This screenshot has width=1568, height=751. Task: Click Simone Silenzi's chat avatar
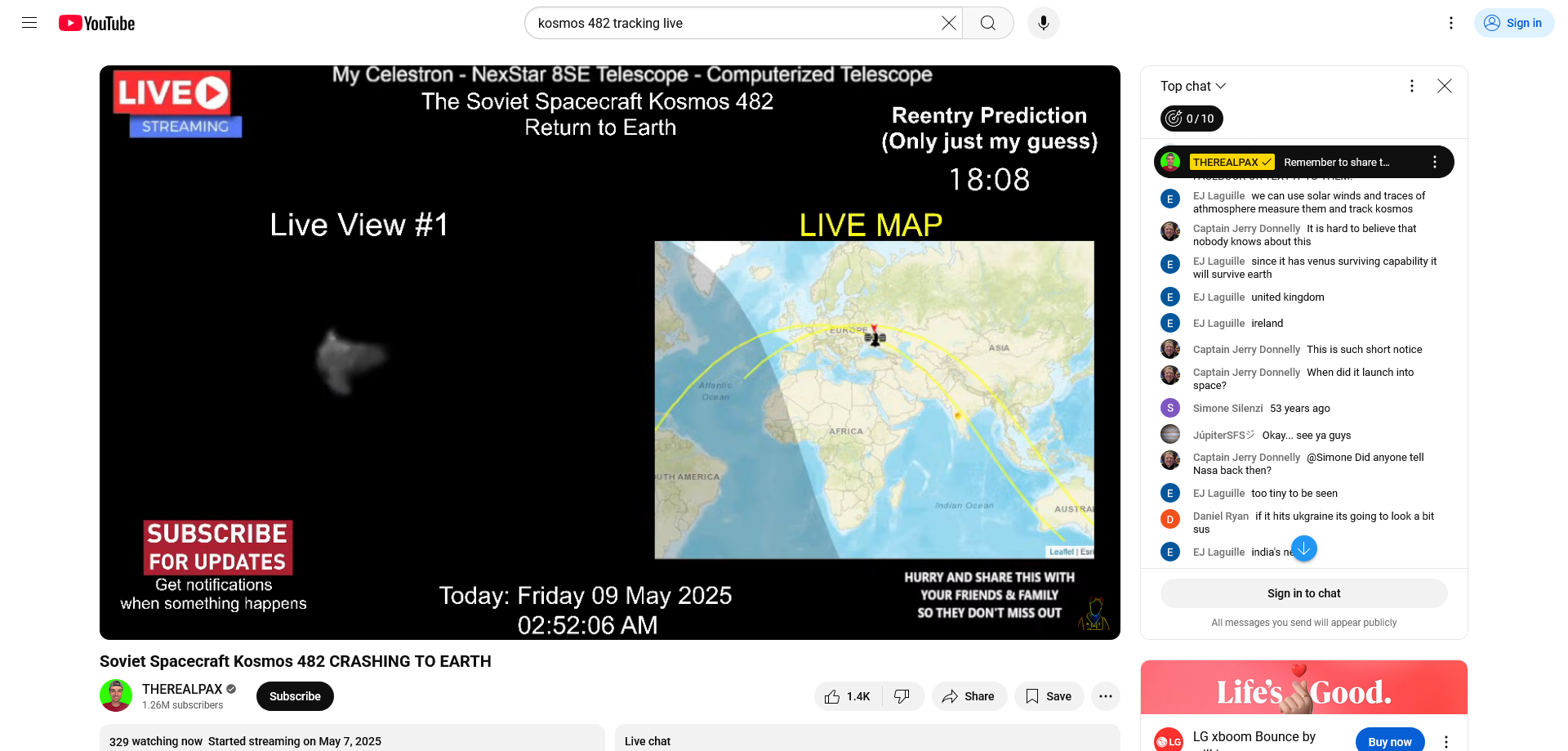click(1170, 408)
